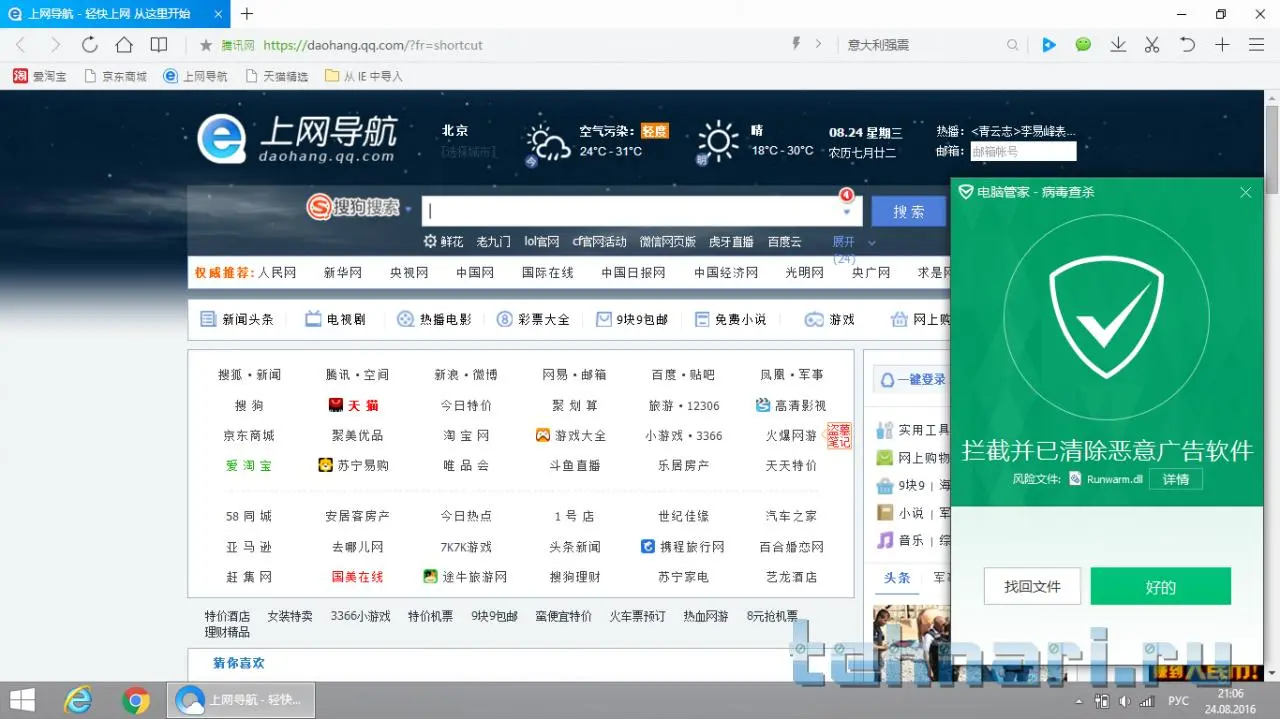
Task: Open Windows Start menu
Action: (23, 700)
